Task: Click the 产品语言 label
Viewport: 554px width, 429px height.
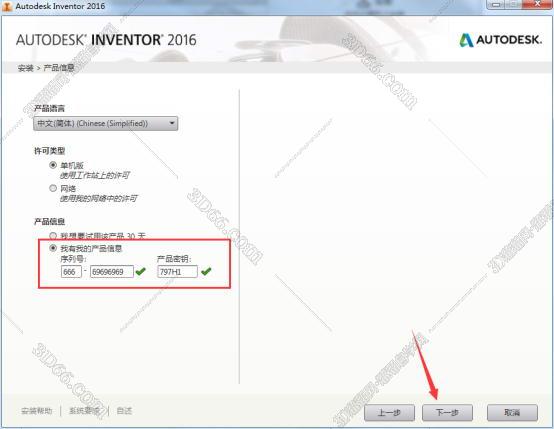Action: pos(49,108)
